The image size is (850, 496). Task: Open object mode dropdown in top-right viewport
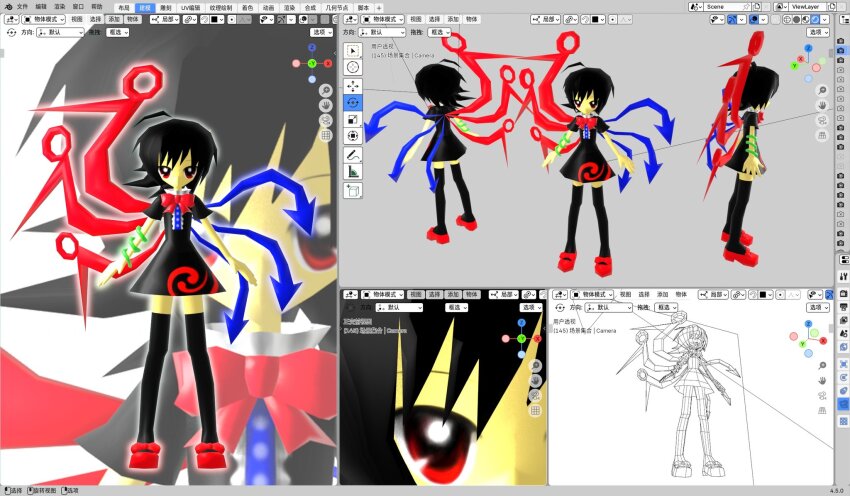(x=383, y=20)
